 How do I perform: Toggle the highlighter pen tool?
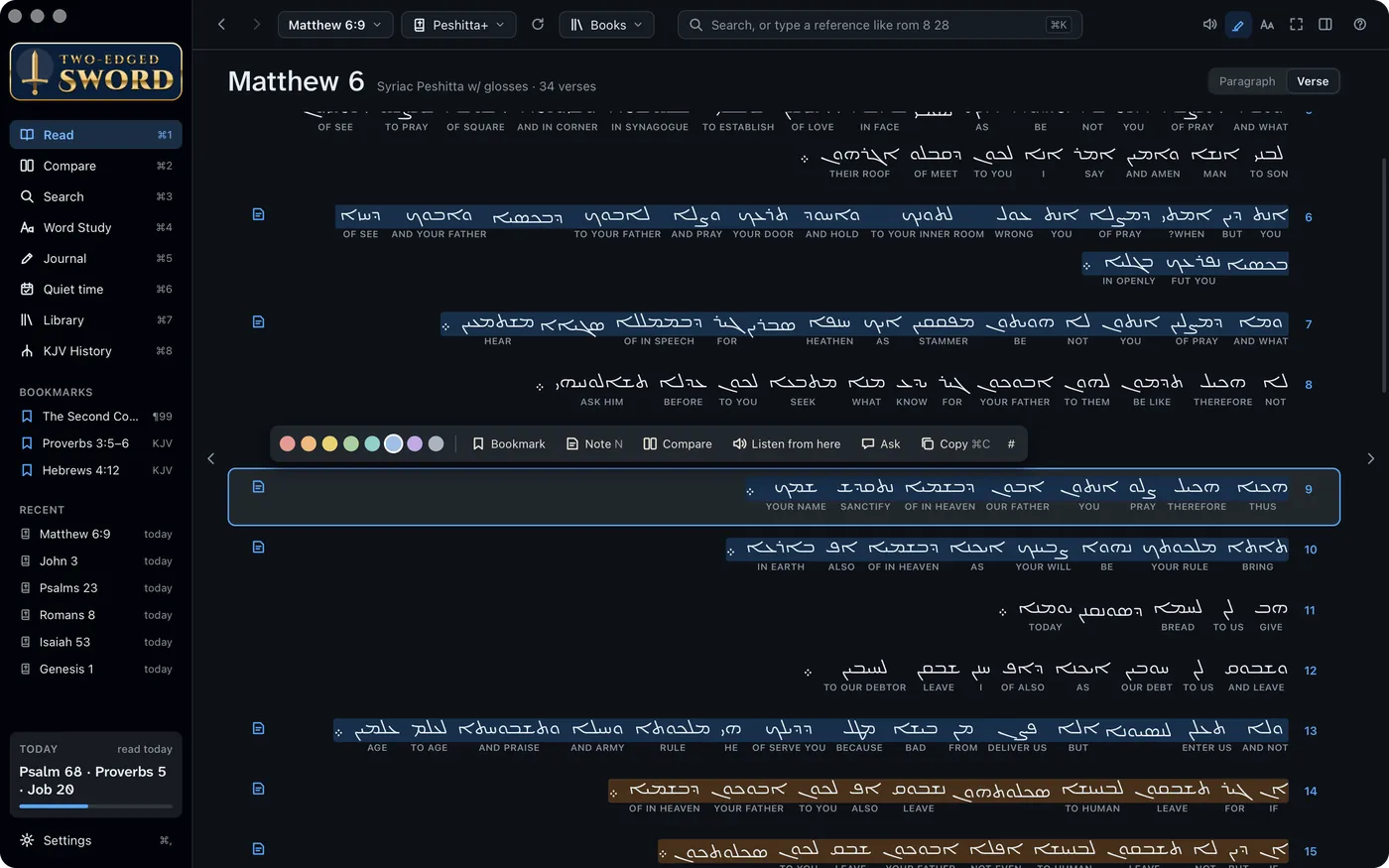click(x=1238, y=25)
